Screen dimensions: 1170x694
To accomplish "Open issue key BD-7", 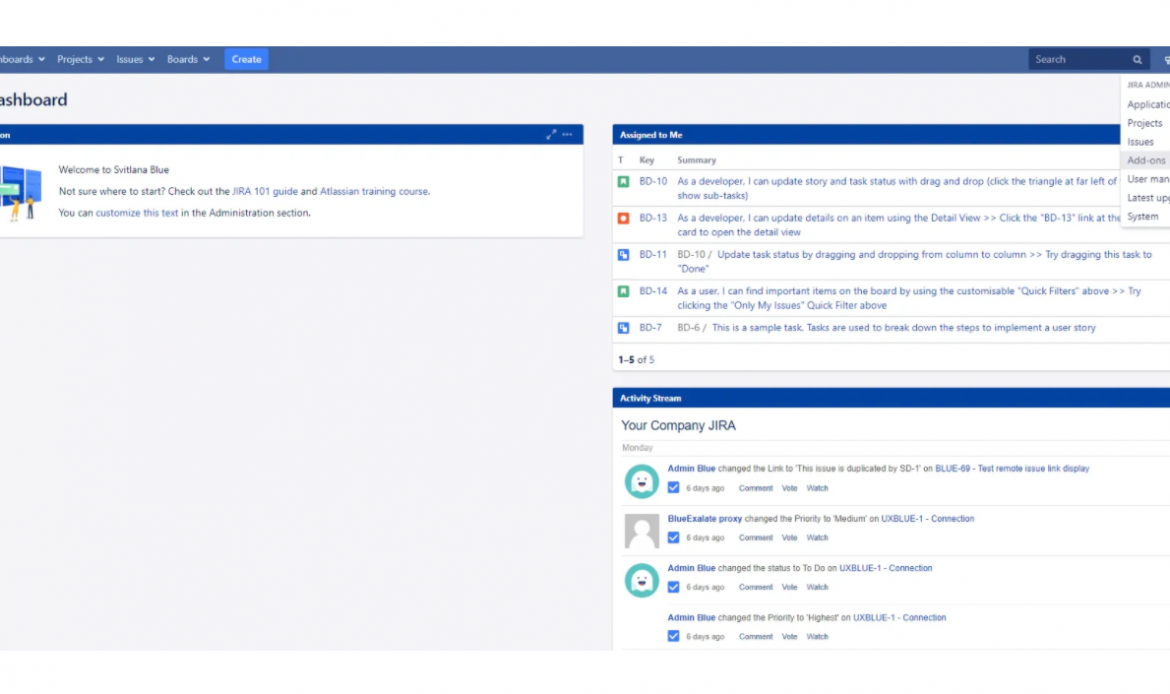I will coord(650,328).
